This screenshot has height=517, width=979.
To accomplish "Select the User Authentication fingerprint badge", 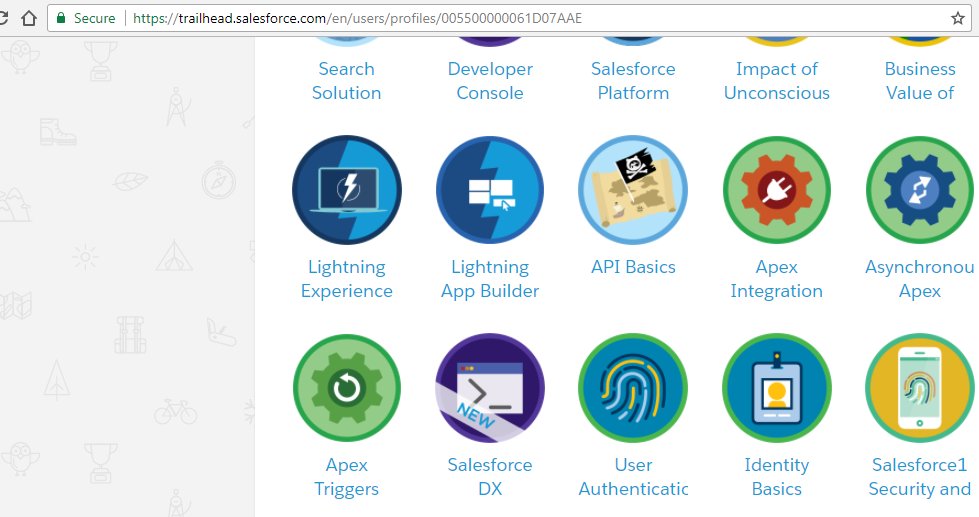I will (x=633, y=388).
